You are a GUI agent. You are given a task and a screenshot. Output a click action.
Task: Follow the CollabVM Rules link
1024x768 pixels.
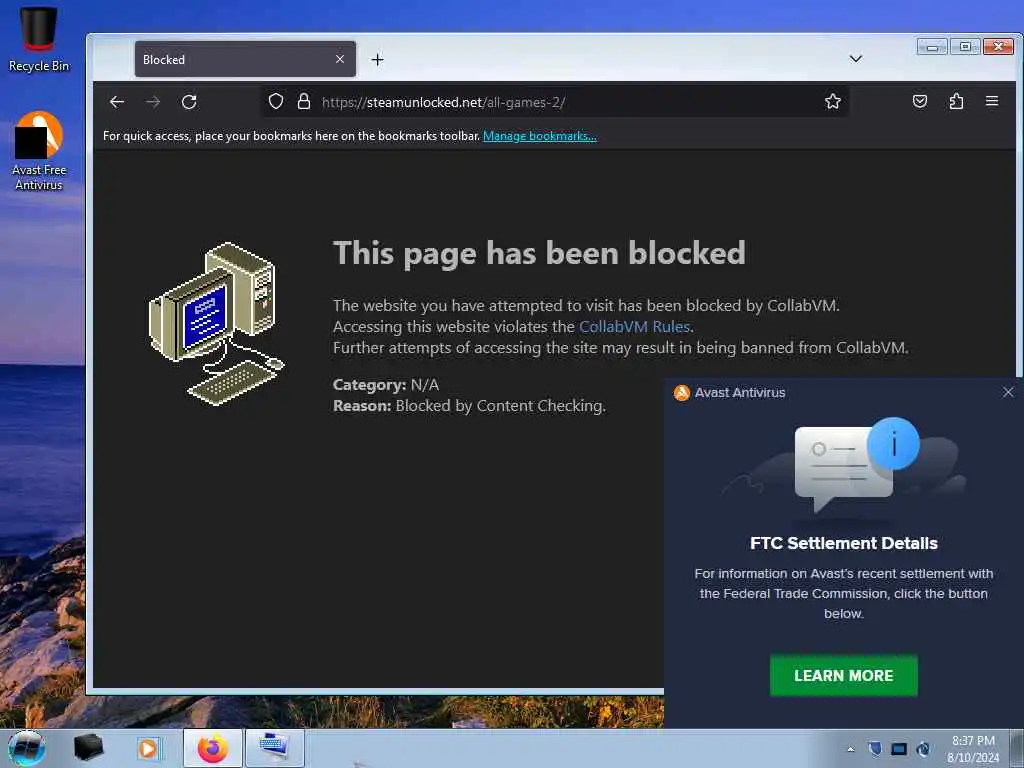634,327
